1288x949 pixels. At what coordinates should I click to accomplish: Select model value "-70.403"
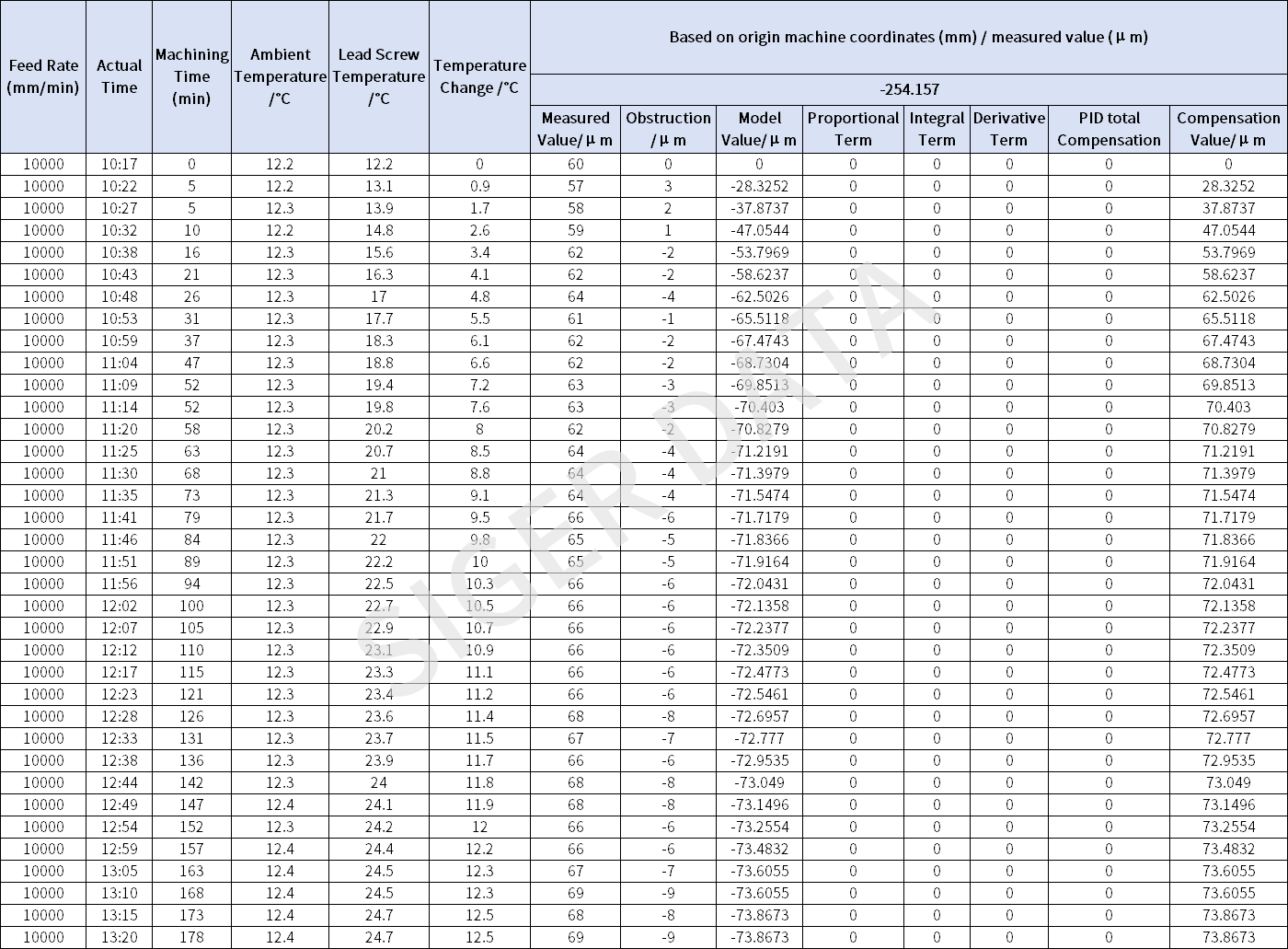click(x=759, y=407)
